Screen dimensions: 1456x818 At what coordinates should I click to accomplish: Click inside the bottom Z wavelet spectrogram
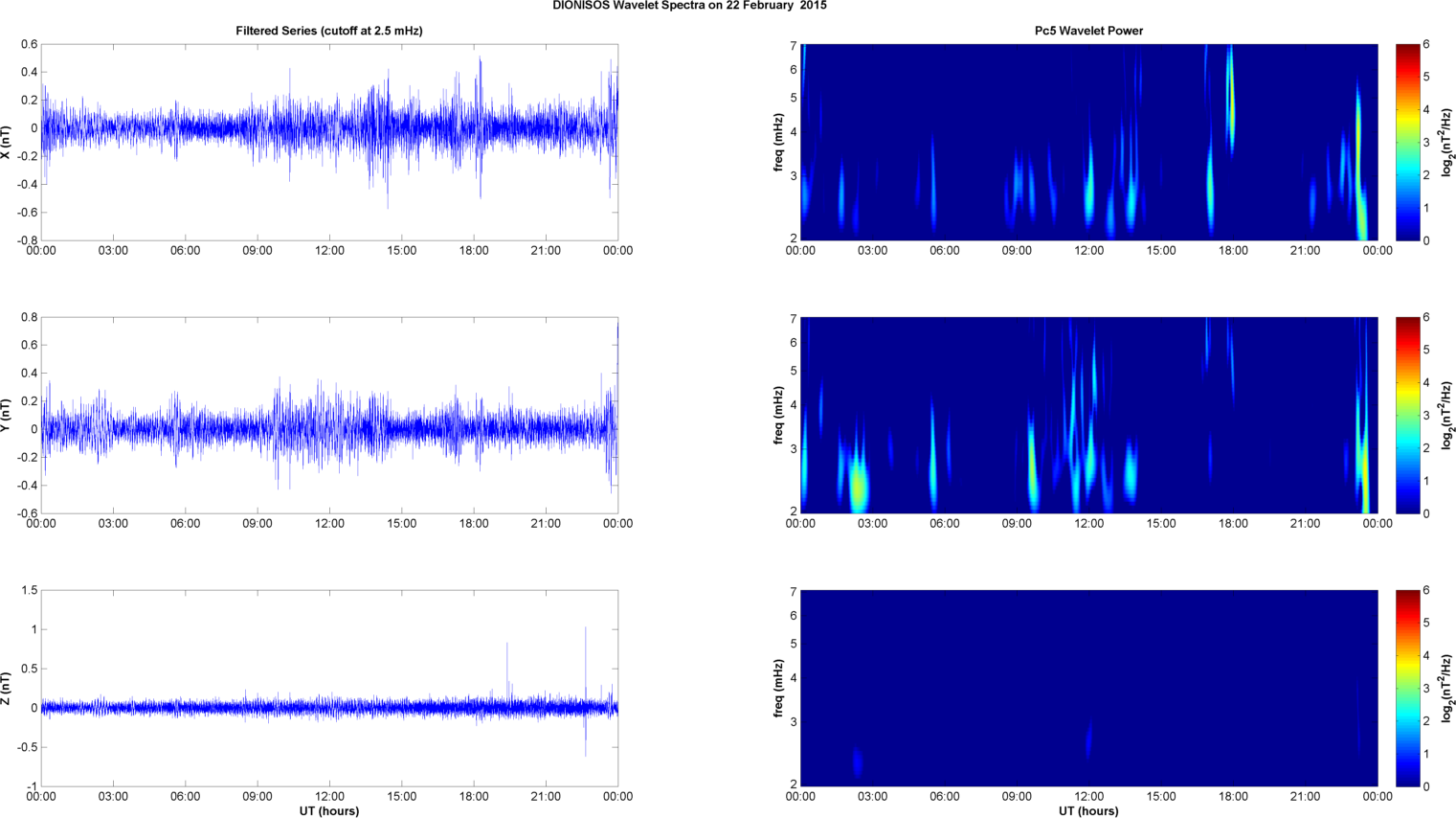1088,689
